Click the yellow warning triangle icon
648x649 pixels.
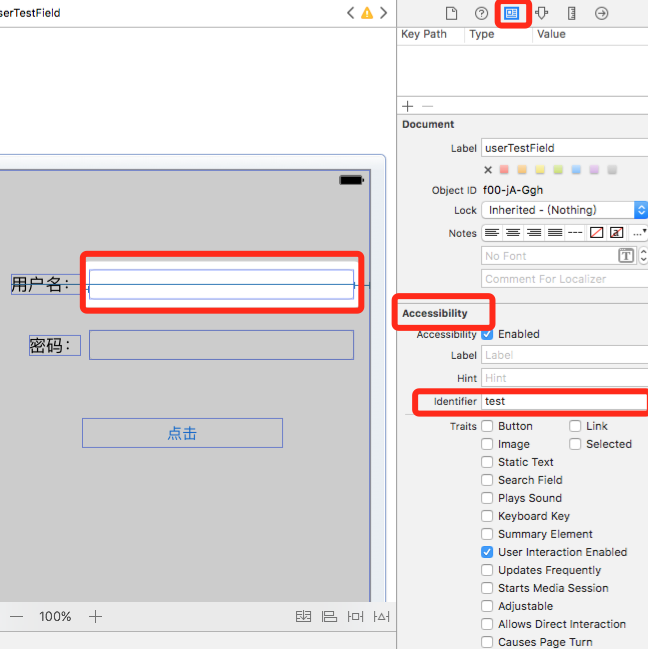click(x=367, y=13)
